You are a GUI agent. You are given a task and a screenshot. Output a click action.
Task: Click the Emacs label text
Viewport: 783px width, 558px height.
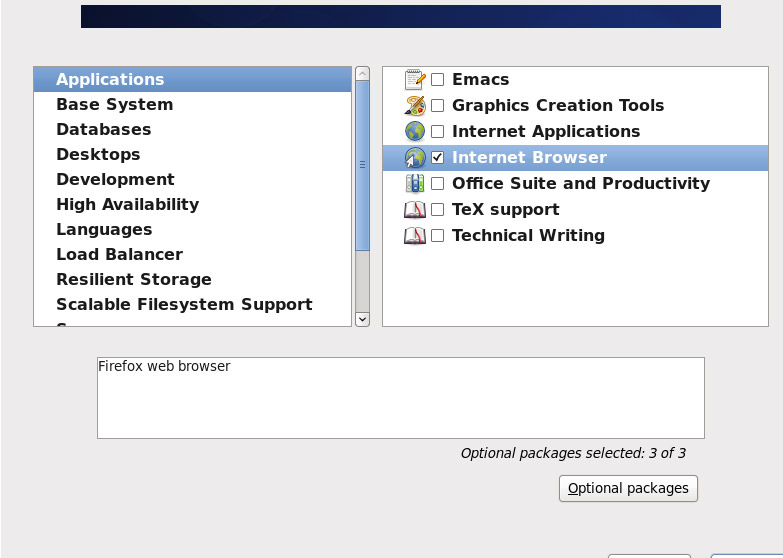tap(480, 79)
